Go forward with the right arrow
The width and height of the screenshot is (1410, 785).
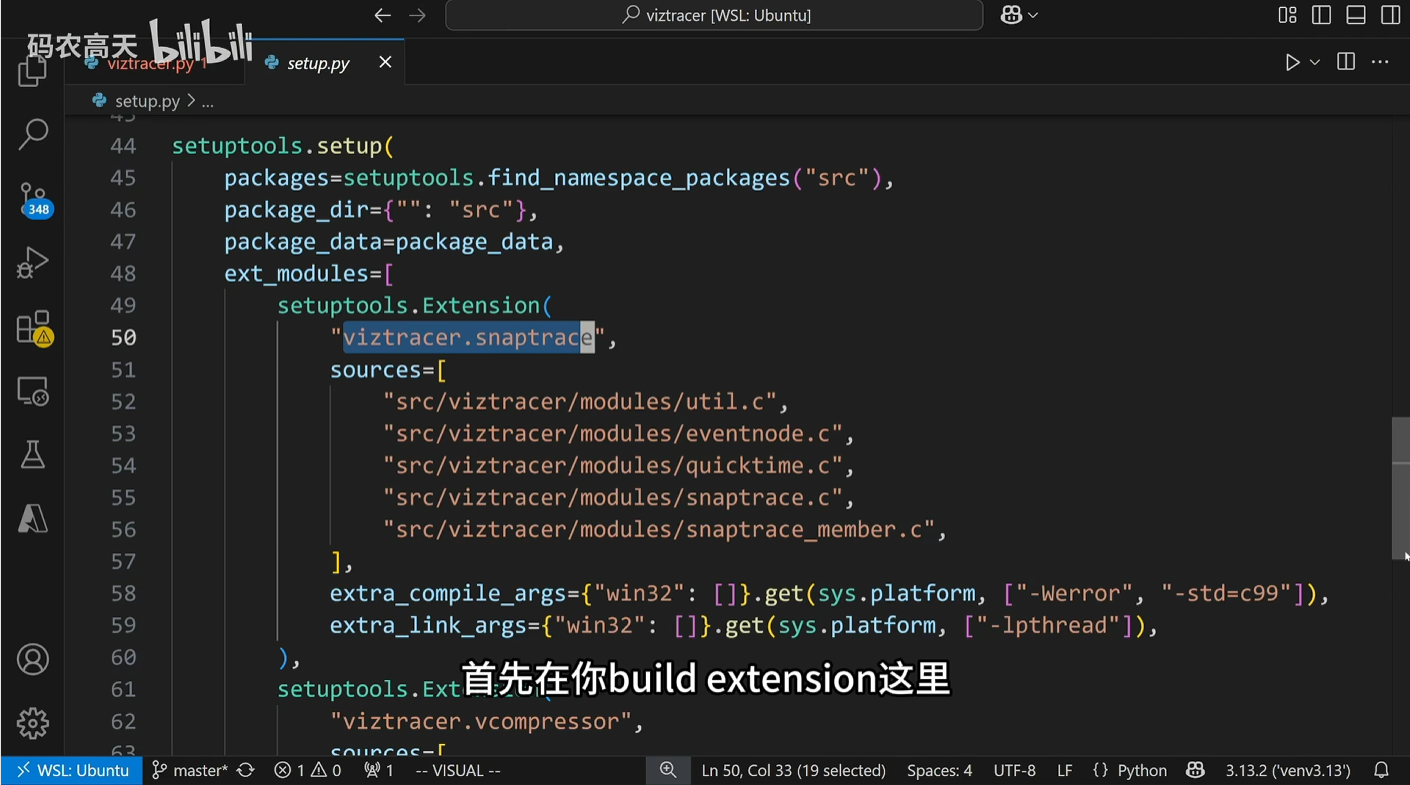pyautogui.click(x=418, y=15)
